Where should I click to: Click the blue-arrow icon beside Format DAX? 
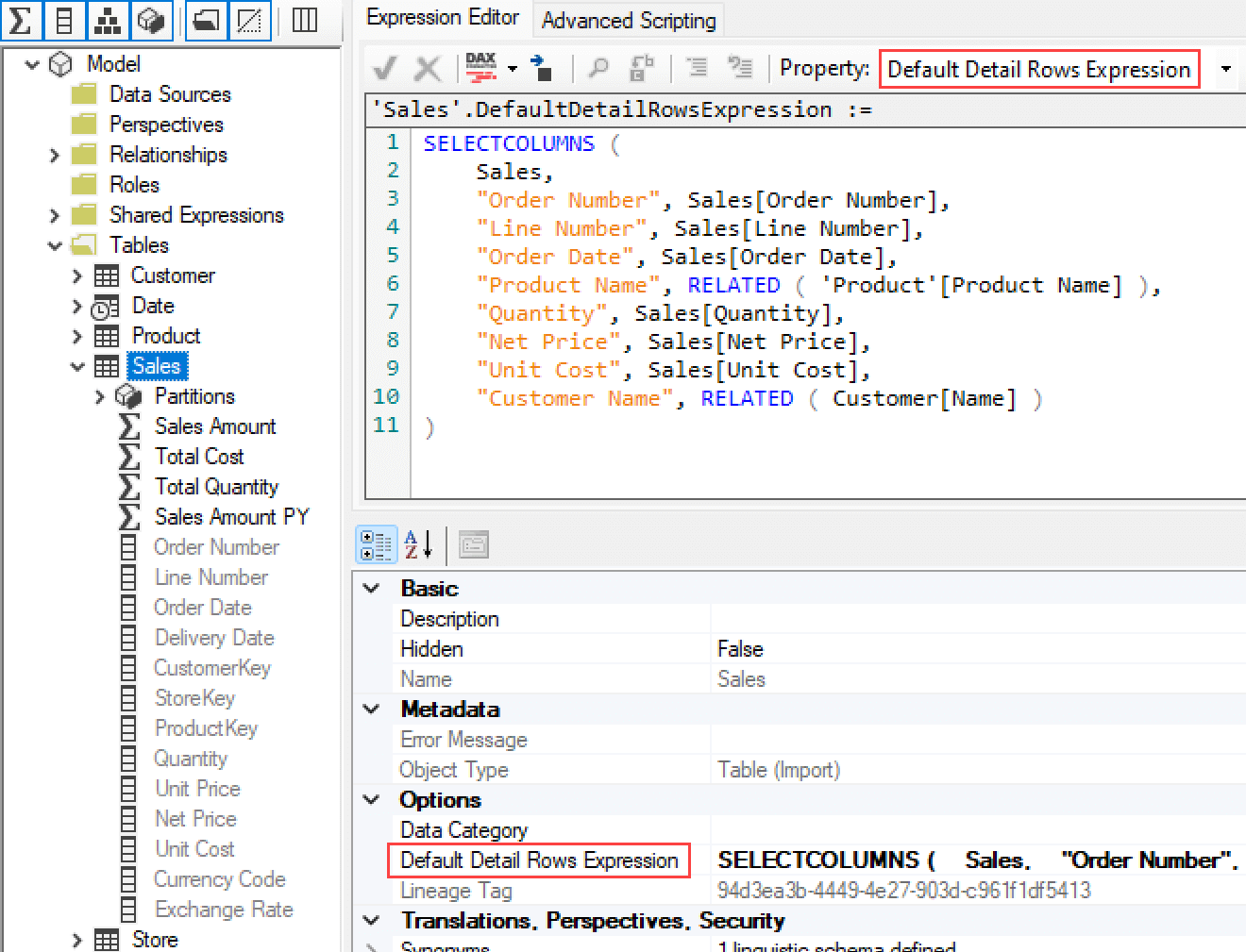tap(542, 68)
